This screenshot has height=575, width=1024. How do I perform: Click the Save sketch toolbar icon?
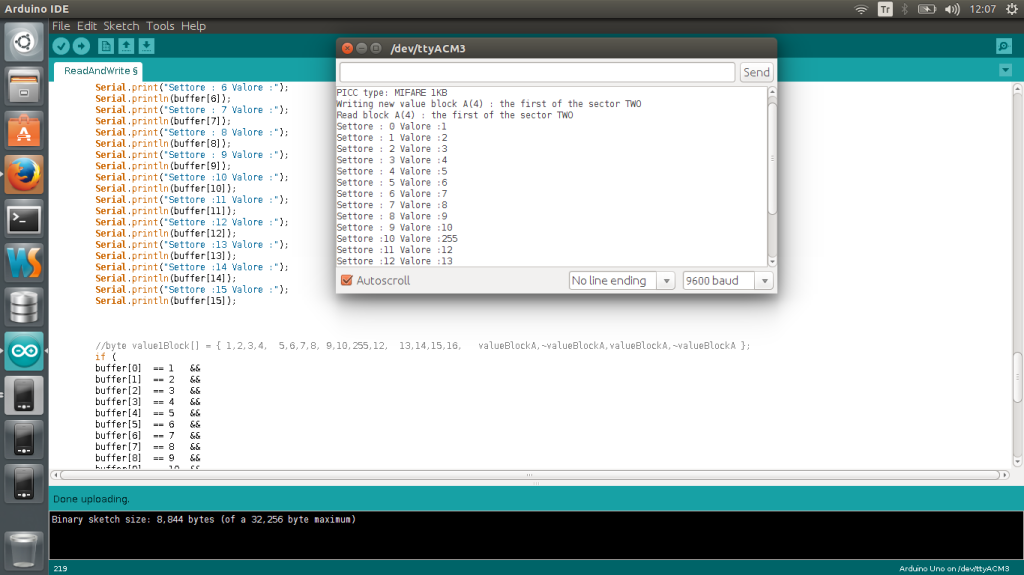[x=146, y=46]
